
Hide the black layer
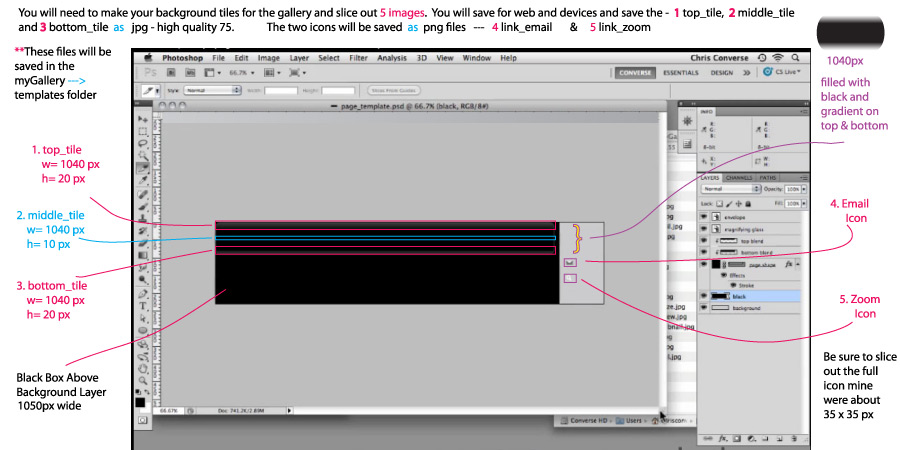pyautogui.click(x=704, y=296)
